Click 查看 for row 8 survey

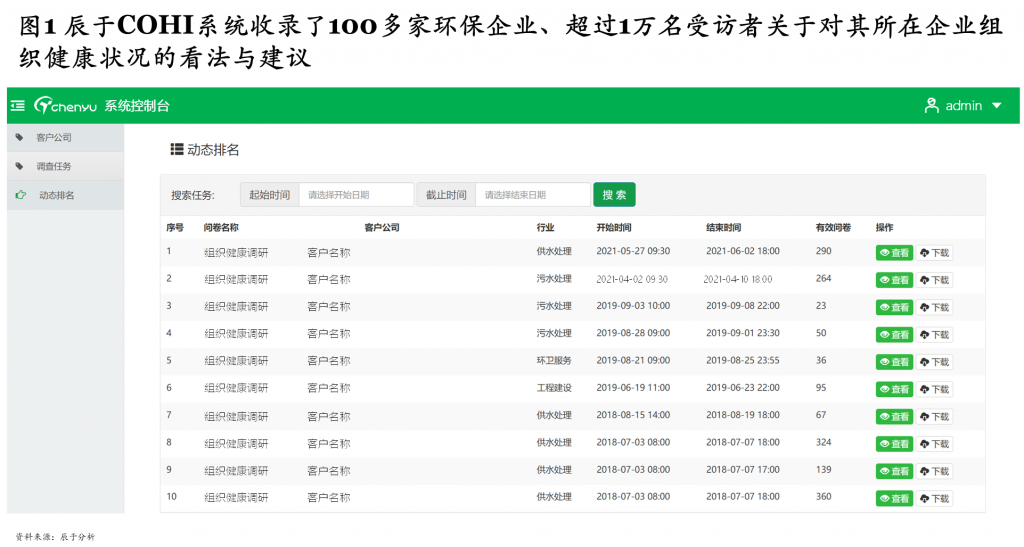pyautogui.click(x=894, y=444)
